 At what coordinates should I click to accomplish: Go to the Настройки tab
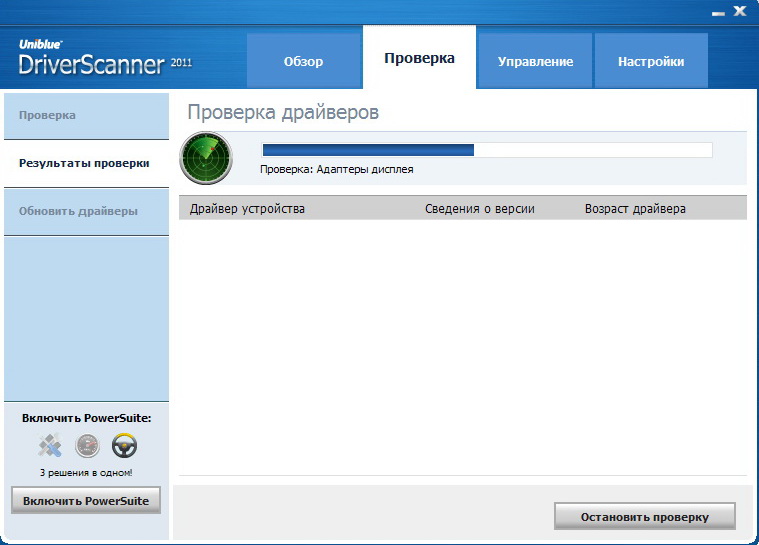651,61
